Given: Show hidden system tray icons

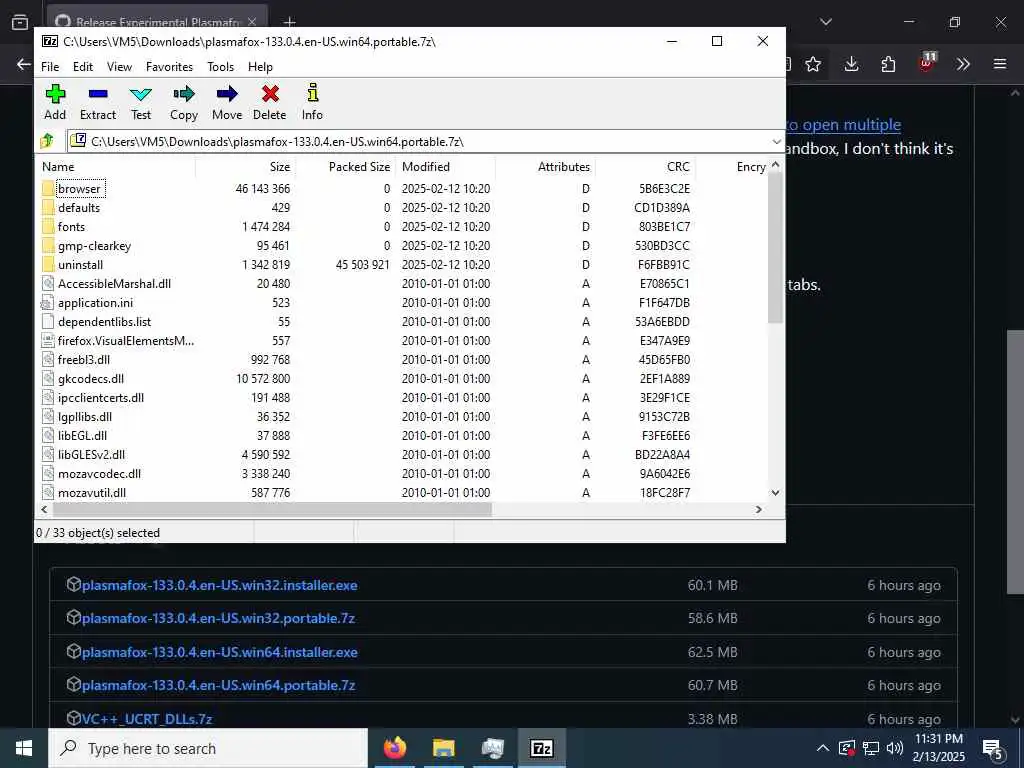Looking at the screenshot, I should (823, 748).
